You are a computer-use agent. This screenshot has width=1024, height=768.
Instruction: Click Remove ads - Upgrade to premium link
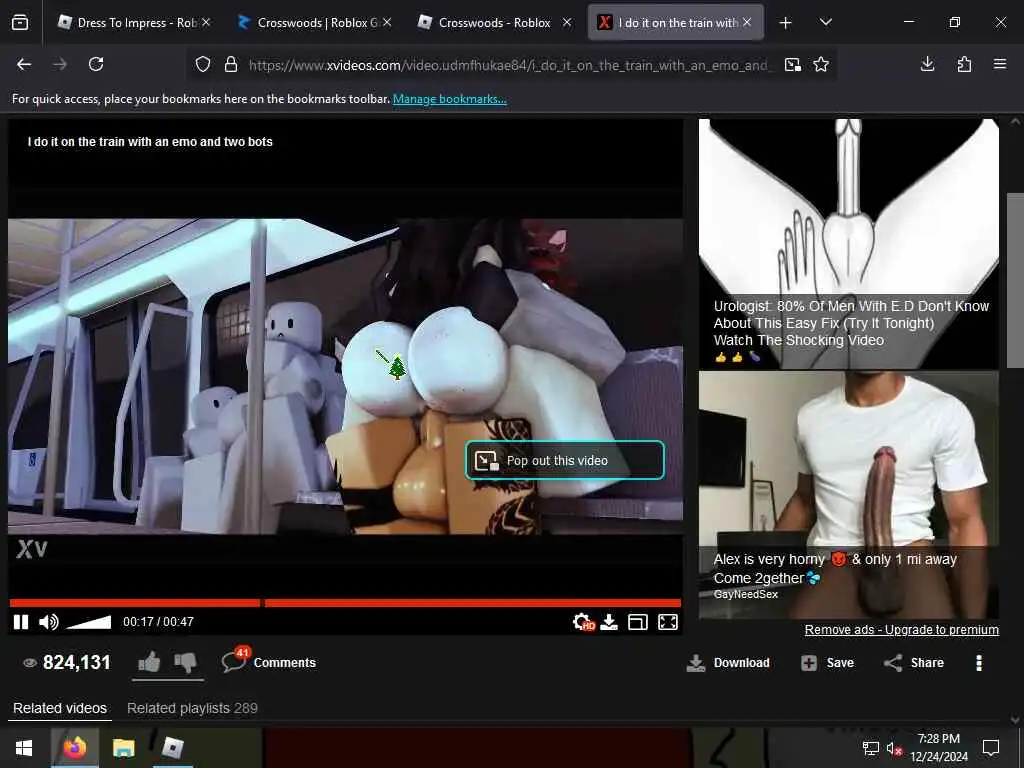point(901,630)
